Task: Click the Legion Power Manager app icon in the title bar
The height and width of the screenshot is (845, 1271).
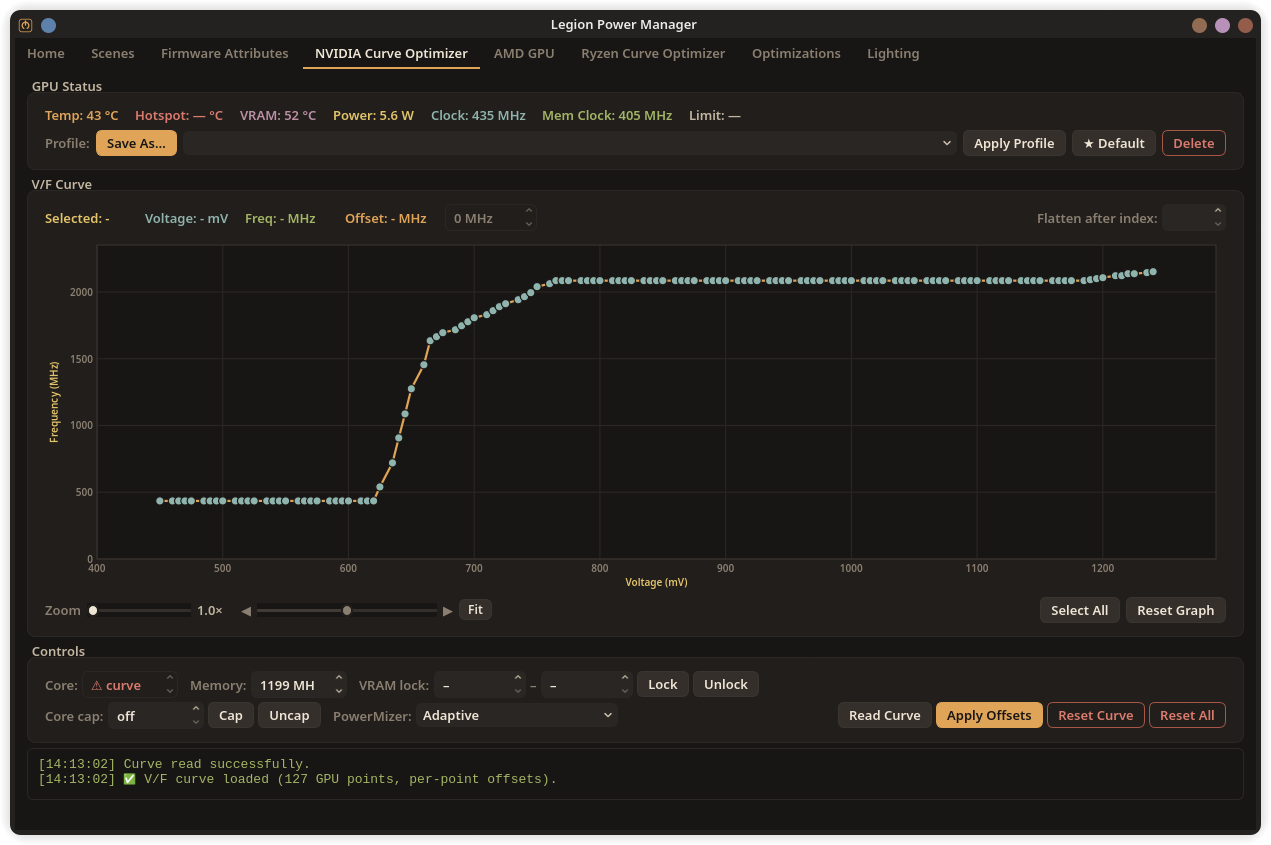Action: tap(25, 25)
